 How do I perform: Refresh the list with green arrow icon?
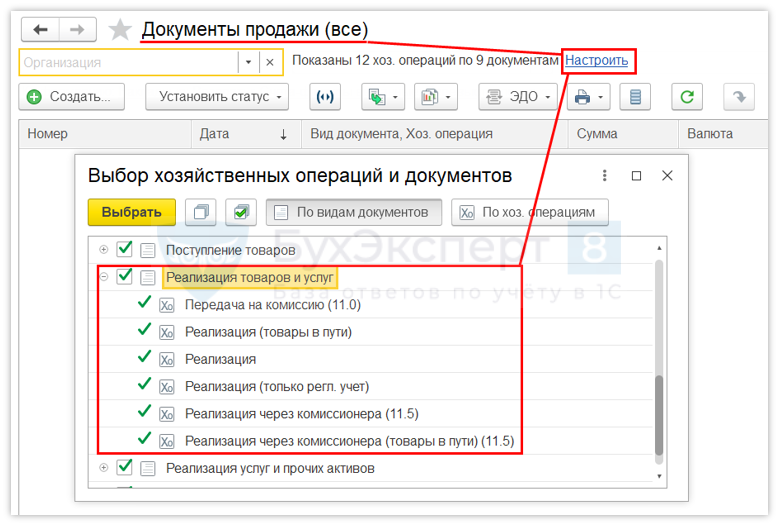pyautogui.click(x=687, y=96)
